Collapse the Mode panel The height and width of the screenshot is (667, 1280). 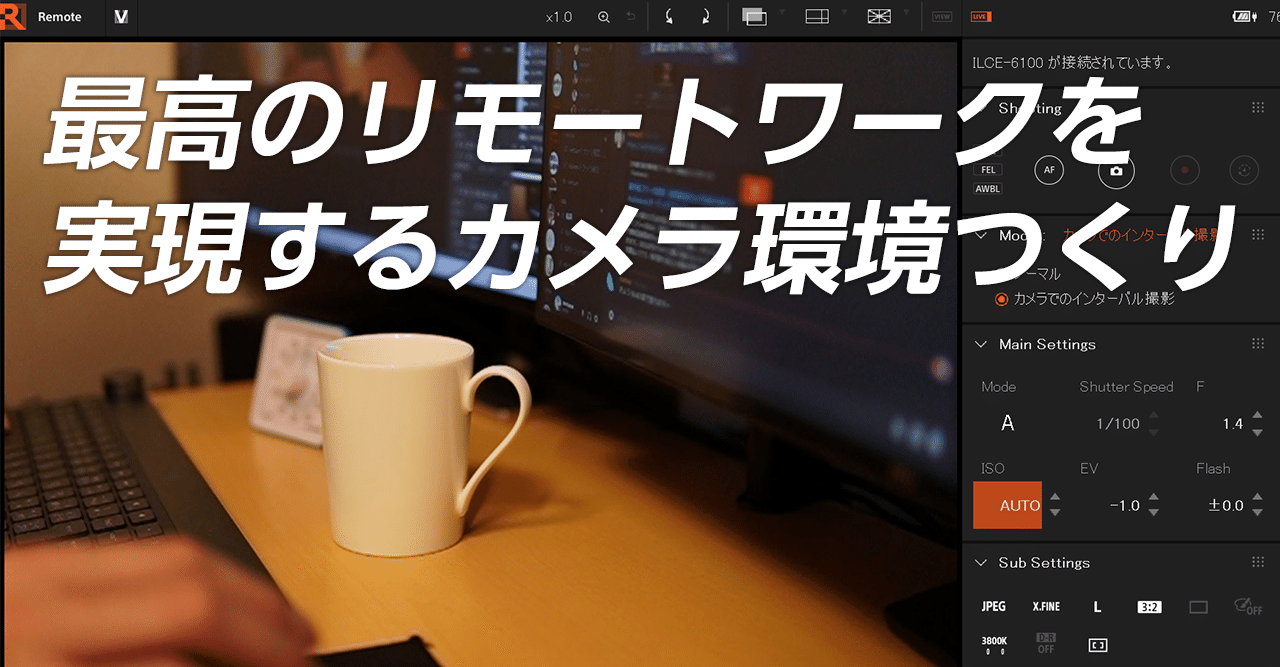[981, 235]
